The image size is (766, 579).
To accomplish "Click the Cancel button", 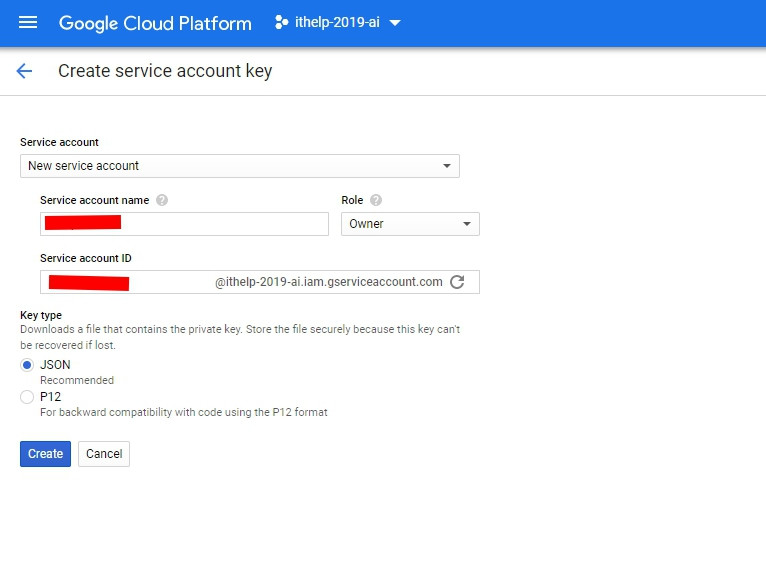I will pyautogui.click(x=104, y=454).
